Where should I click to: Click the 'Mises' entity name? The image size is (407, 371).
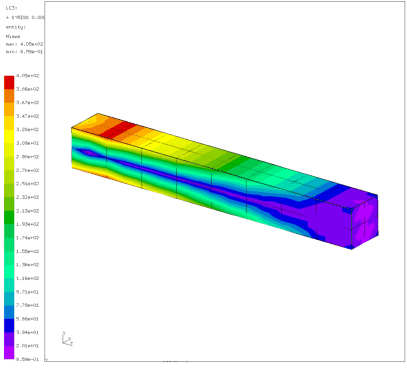click(13, 36)
